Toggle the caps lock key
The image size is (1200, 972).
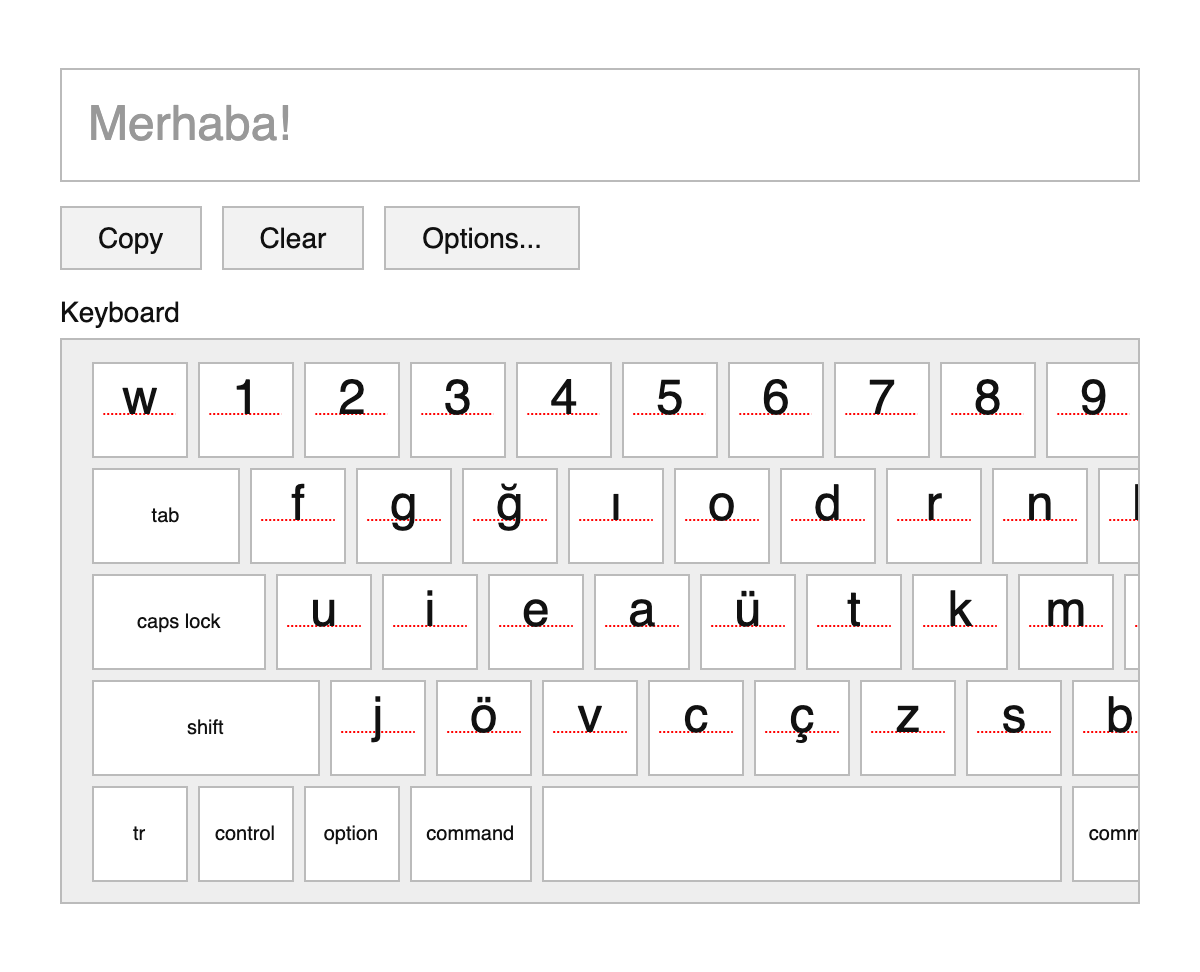(x=179, y=622)
